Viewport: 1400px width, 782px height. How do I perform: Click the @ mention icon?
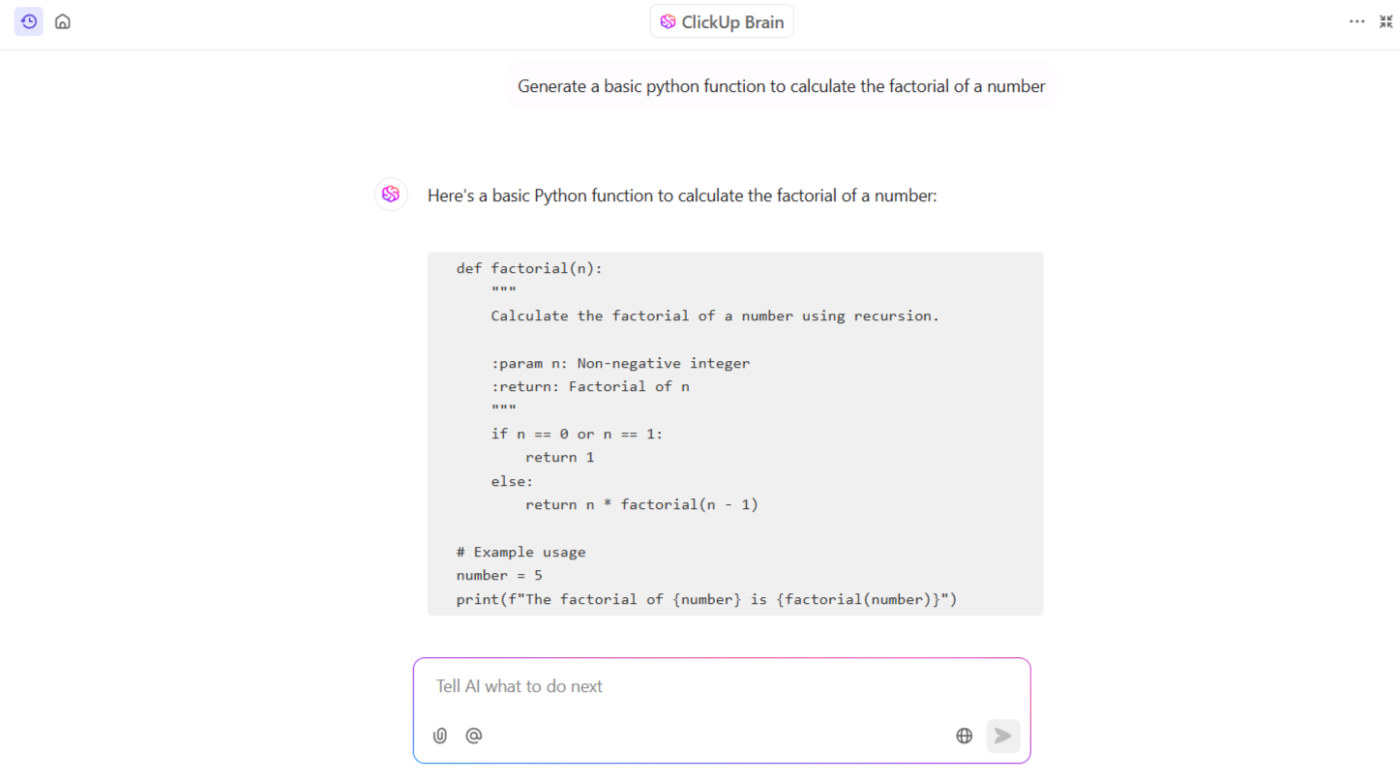[474, 736]
